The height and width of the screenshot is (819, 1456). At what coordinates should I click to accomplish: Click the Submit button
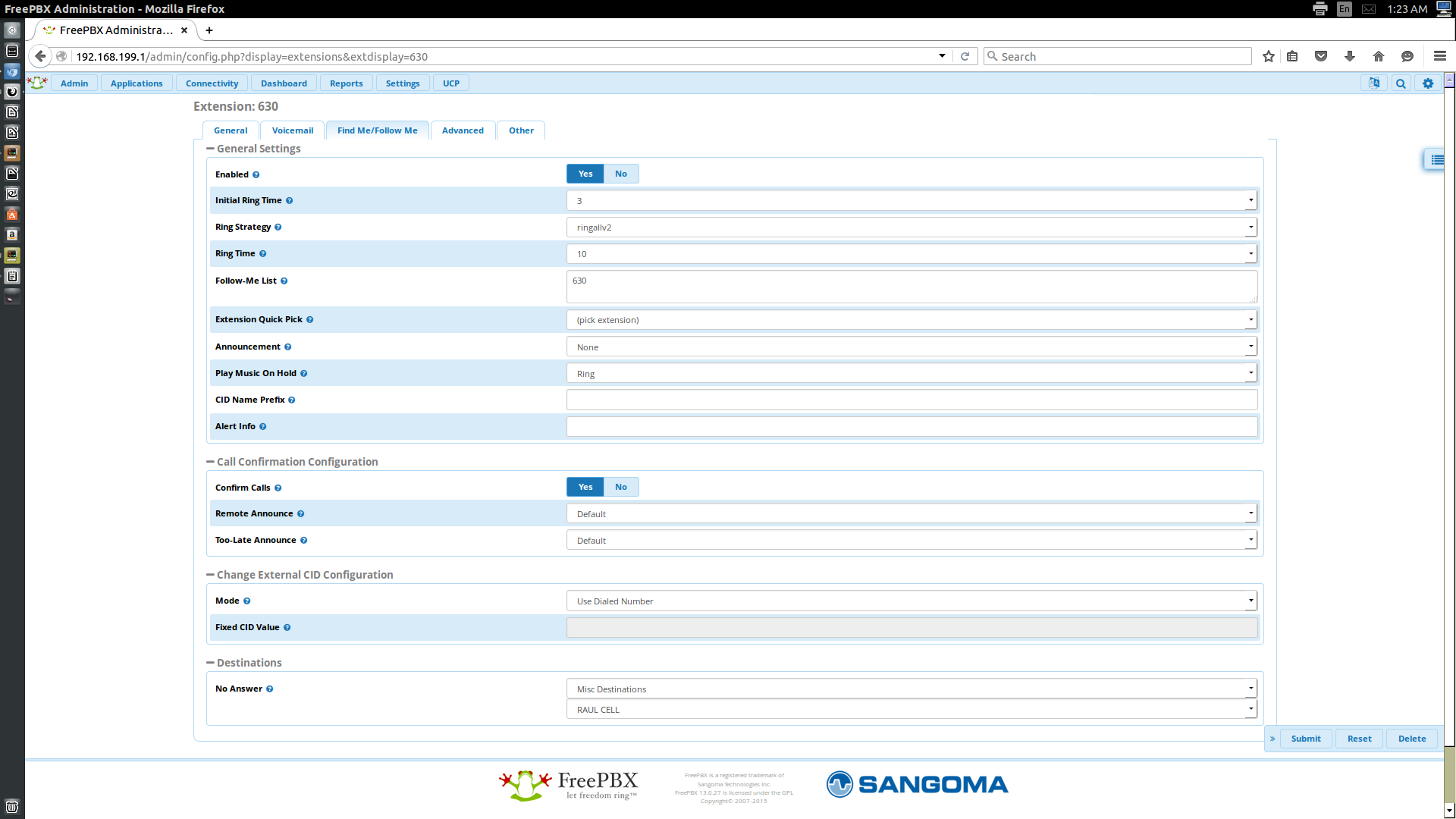click(1306, 739)
